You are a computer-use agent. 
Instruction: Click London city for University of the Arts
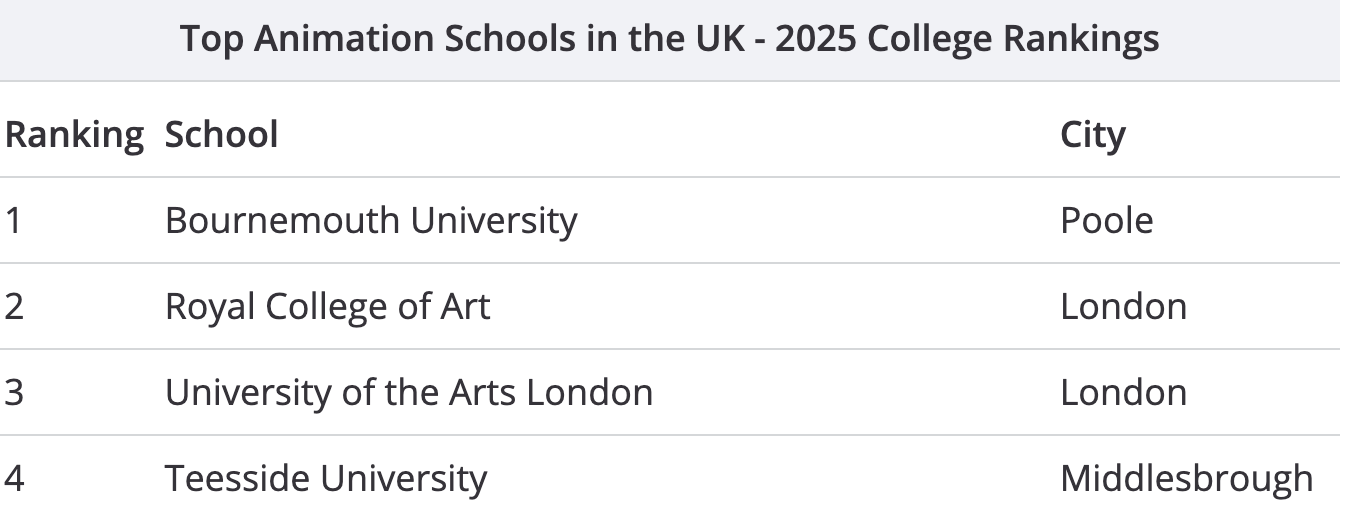pos(1123,392)
